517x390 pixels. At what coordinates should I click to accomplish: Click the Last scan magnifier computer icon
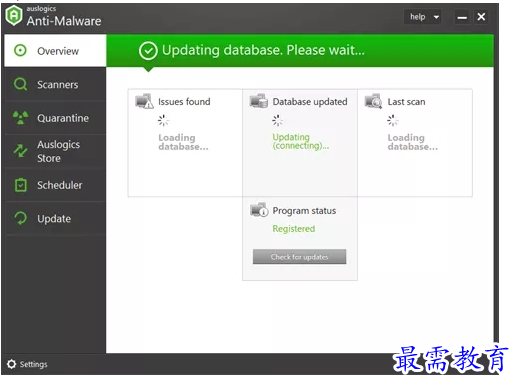point(373,101)
